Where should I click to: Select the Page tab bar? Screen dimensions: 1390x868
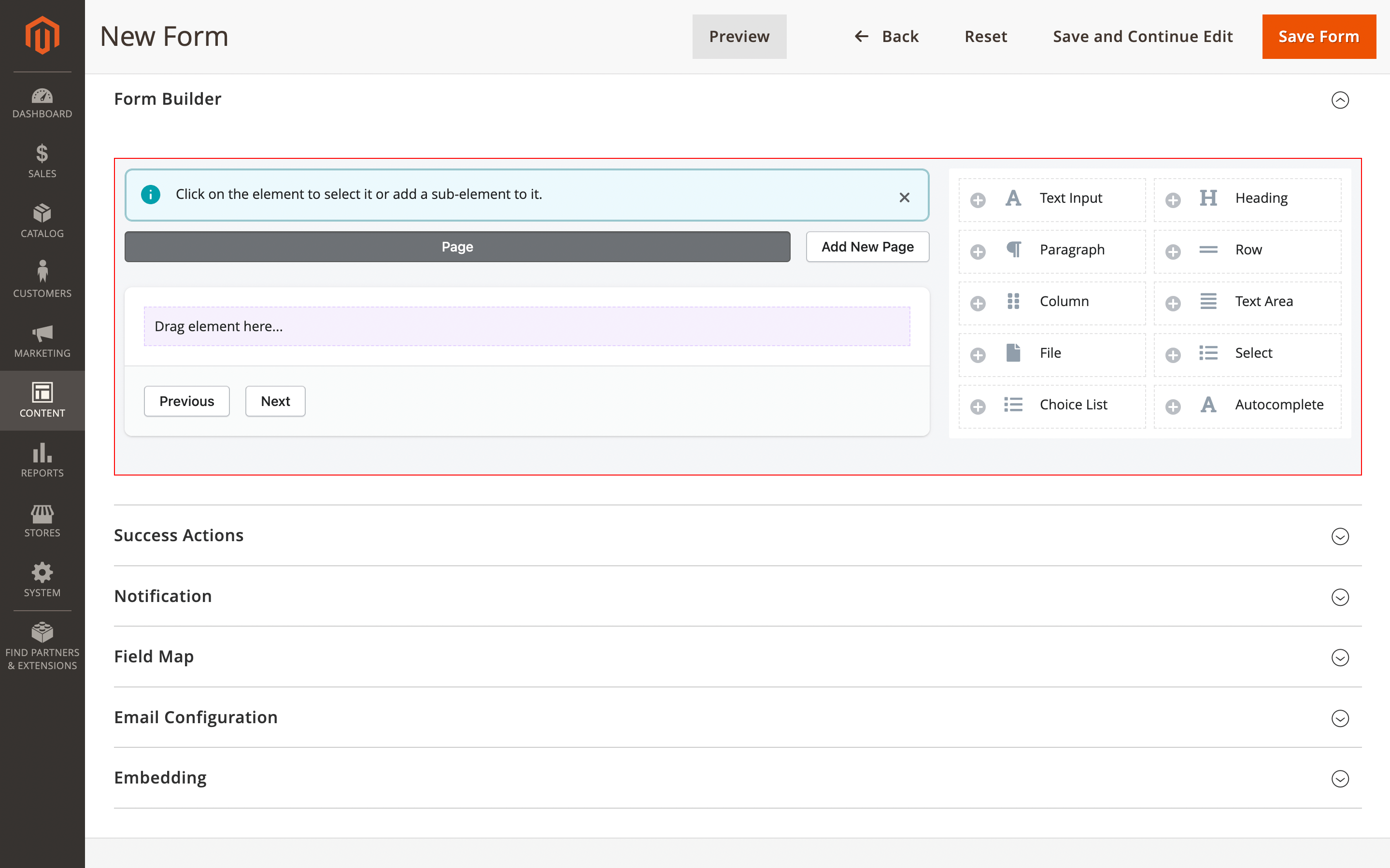click(x=457, y=247)
